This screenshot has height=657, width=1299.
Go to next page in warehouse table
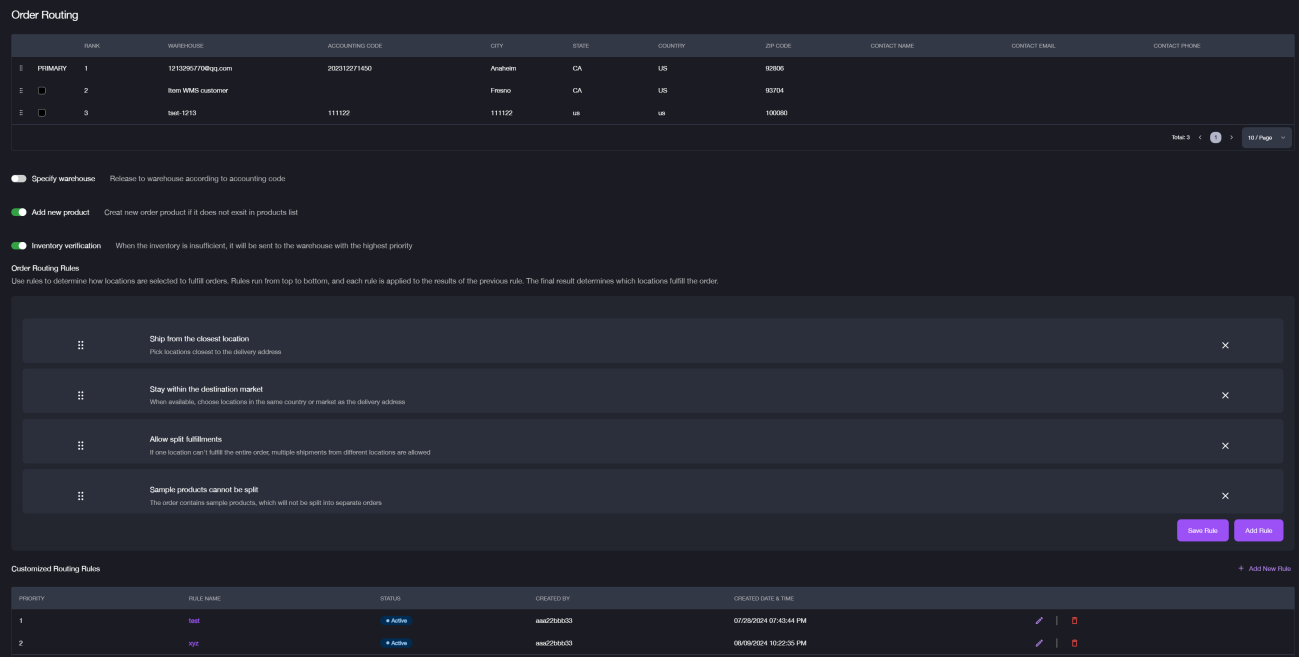[1231, 137]
